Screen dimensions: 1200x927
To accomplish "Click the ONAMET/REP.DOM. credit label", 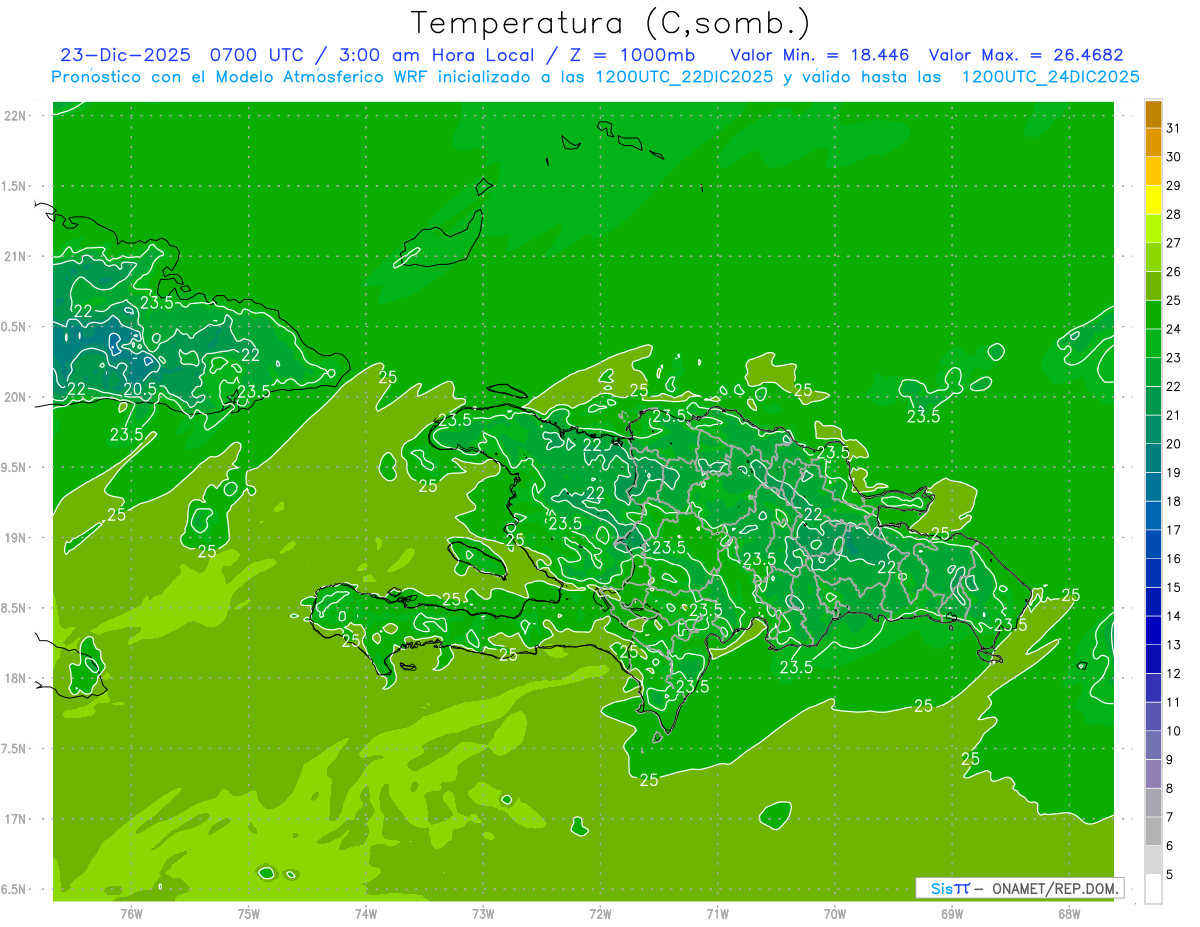I will click(x=1054, y=888).
